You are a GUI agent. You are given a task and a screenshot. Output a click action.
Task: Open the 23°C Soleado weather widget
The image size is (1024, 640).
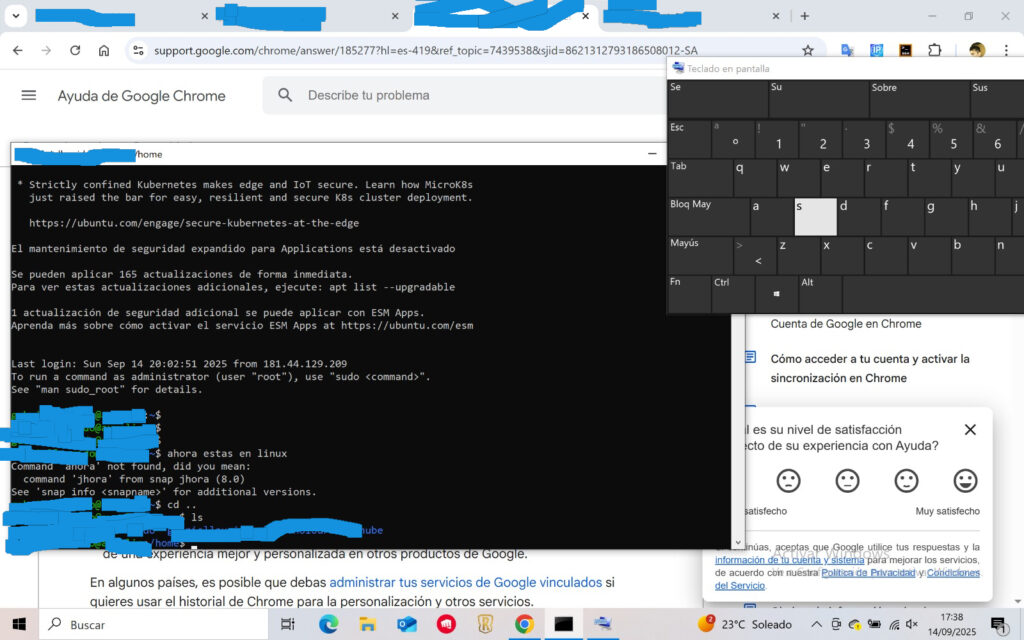(x=744, y=624)
